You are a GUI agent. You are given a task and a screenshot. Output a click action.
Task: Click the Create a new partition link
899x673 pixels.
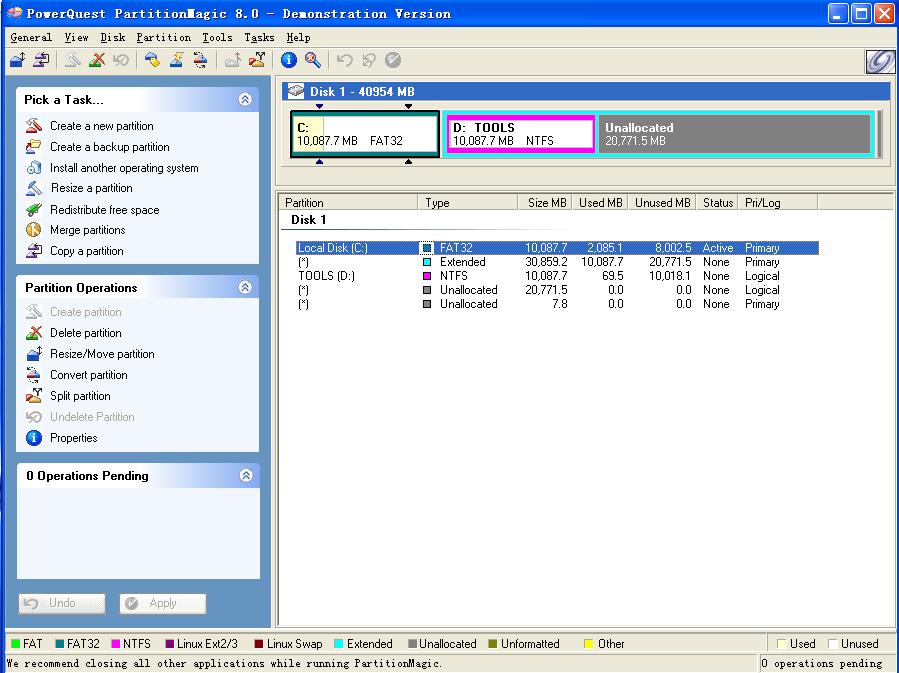click(101, 126)
